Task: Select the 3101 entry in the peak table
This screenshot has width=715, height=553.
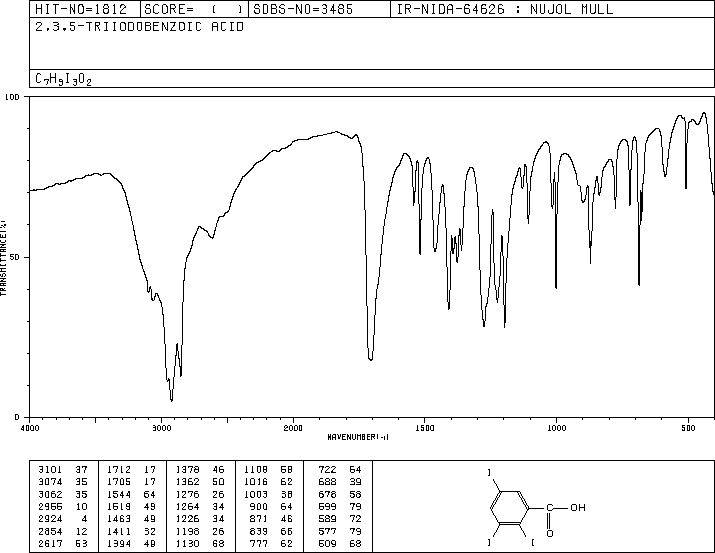Action: tap(50, 470)
